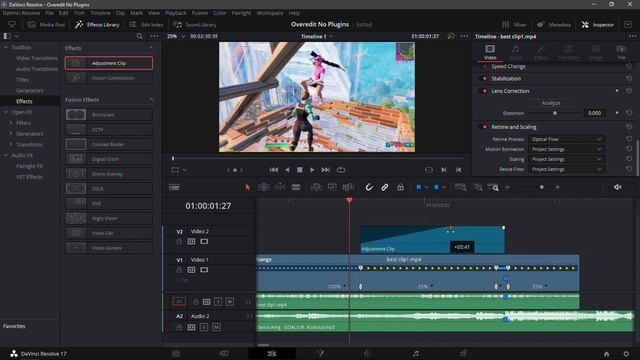Toggle the Loop playback icon

click(x=341, y=170)
